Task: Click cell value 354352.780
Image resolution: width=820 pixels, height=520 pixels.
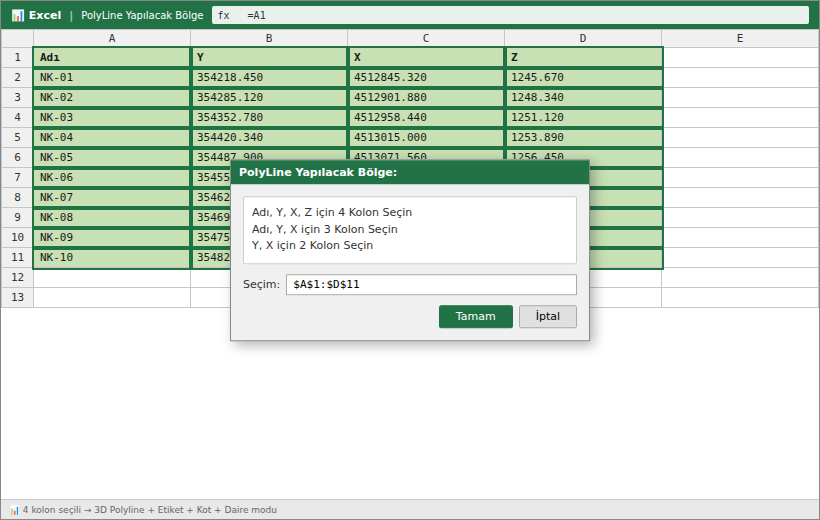Action: point(269,117)
